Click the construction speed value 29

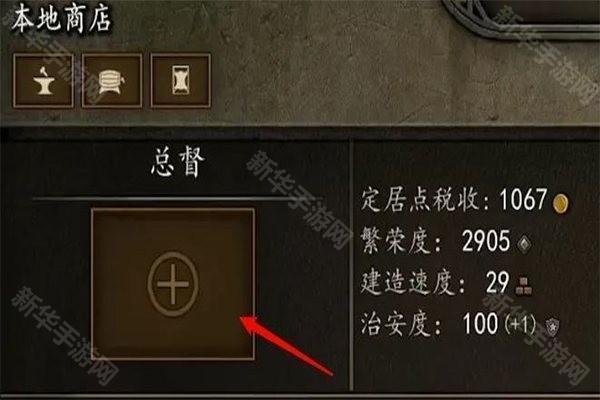pos(497,283)
